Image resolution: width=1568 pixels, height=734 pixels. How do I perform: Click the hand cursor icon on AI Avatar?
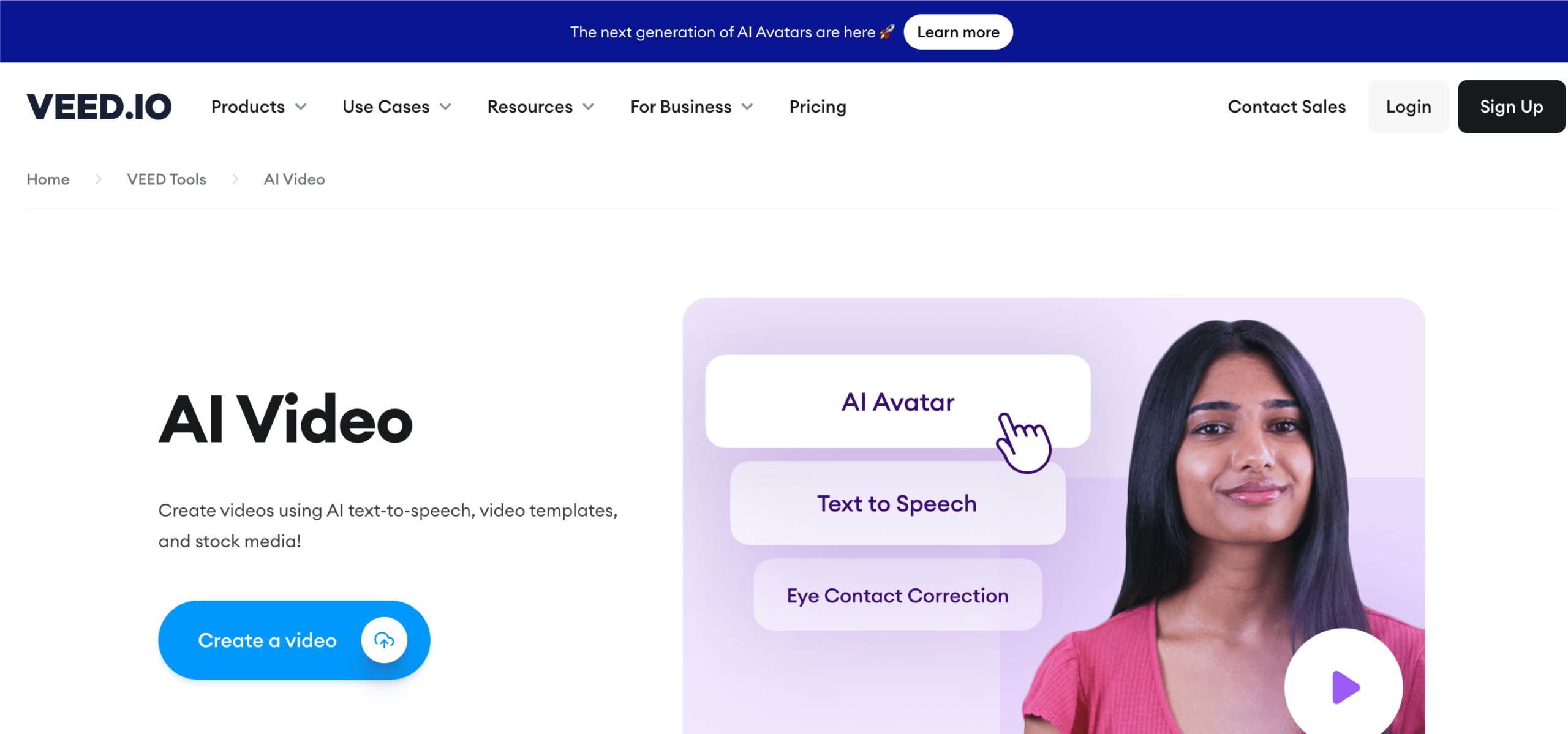coord(1023,442)
